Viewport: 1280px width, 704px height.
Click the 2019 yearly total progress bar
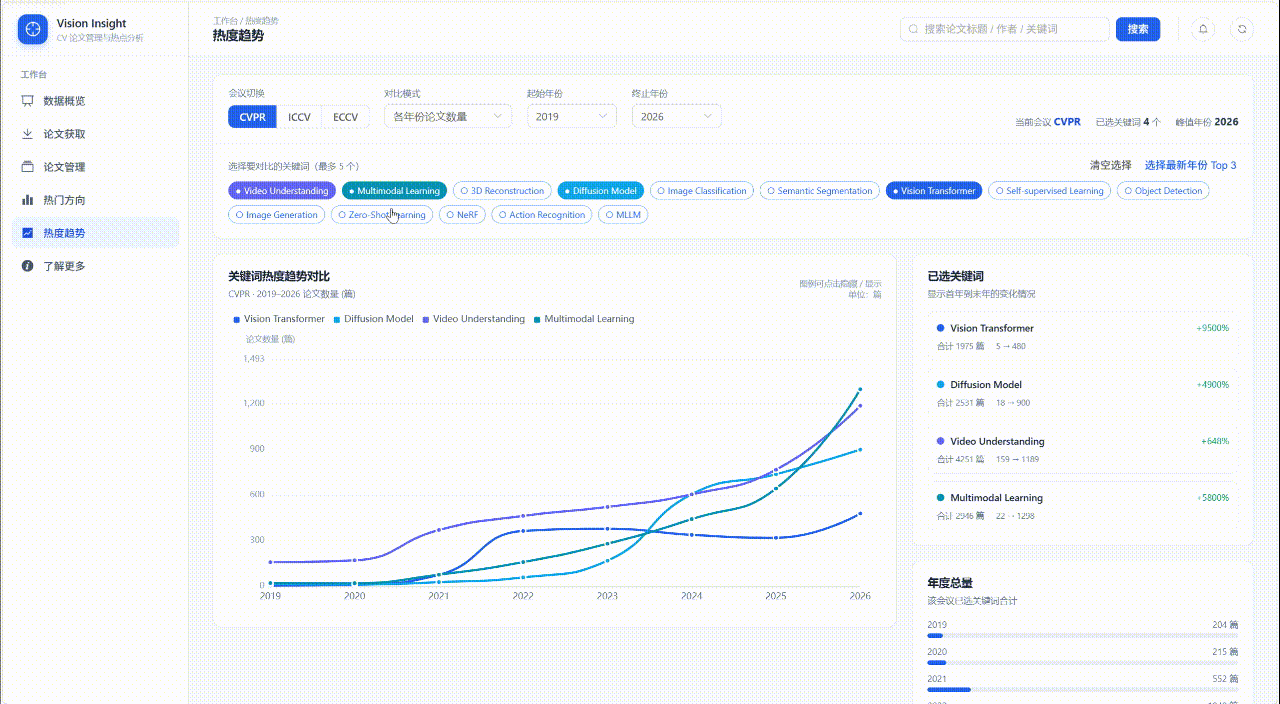tap(1082, 635)
